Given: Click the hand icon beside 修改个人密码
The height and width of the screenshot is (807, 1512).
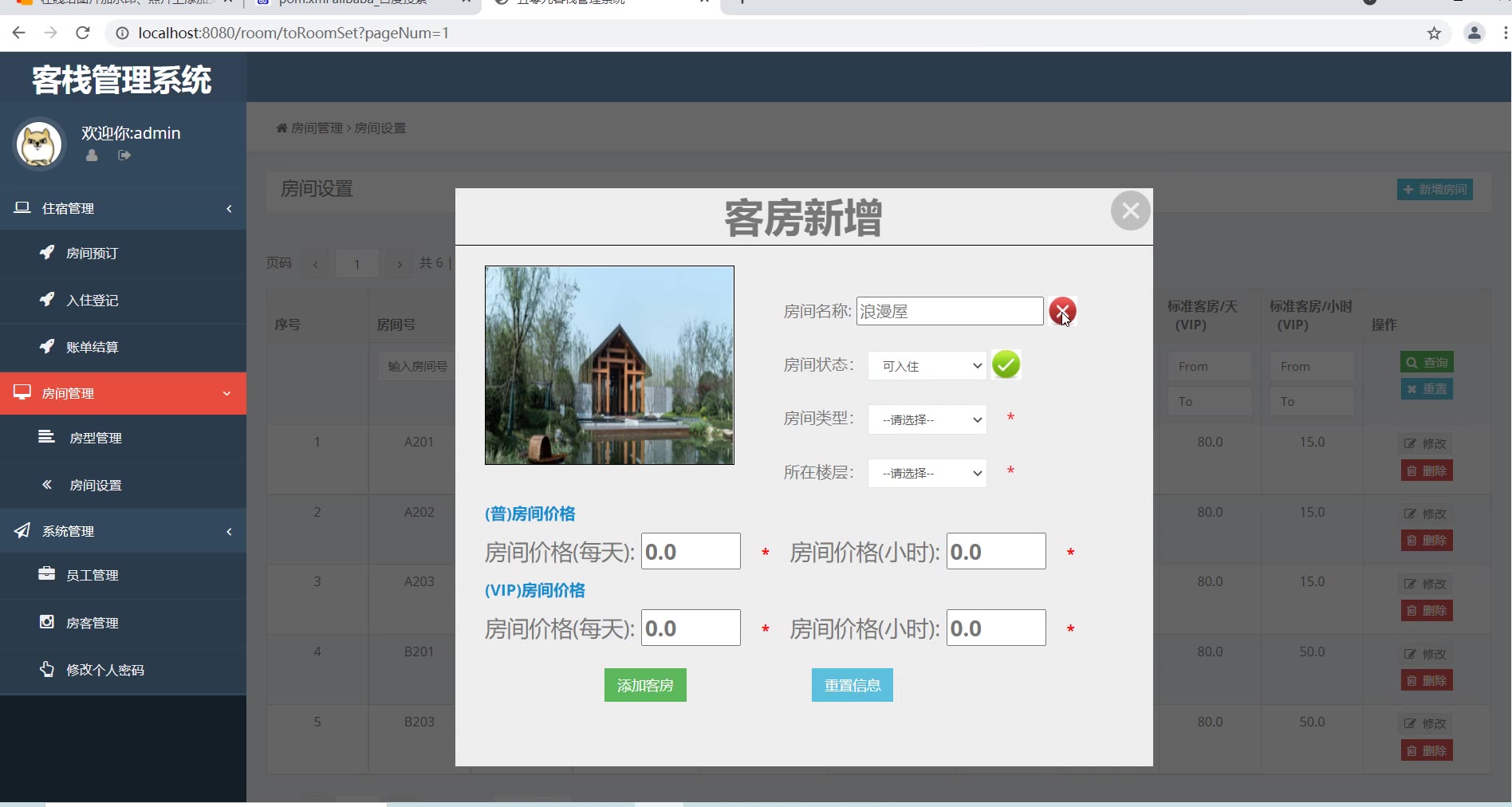Looking at the screenshot, I should 47,668.
